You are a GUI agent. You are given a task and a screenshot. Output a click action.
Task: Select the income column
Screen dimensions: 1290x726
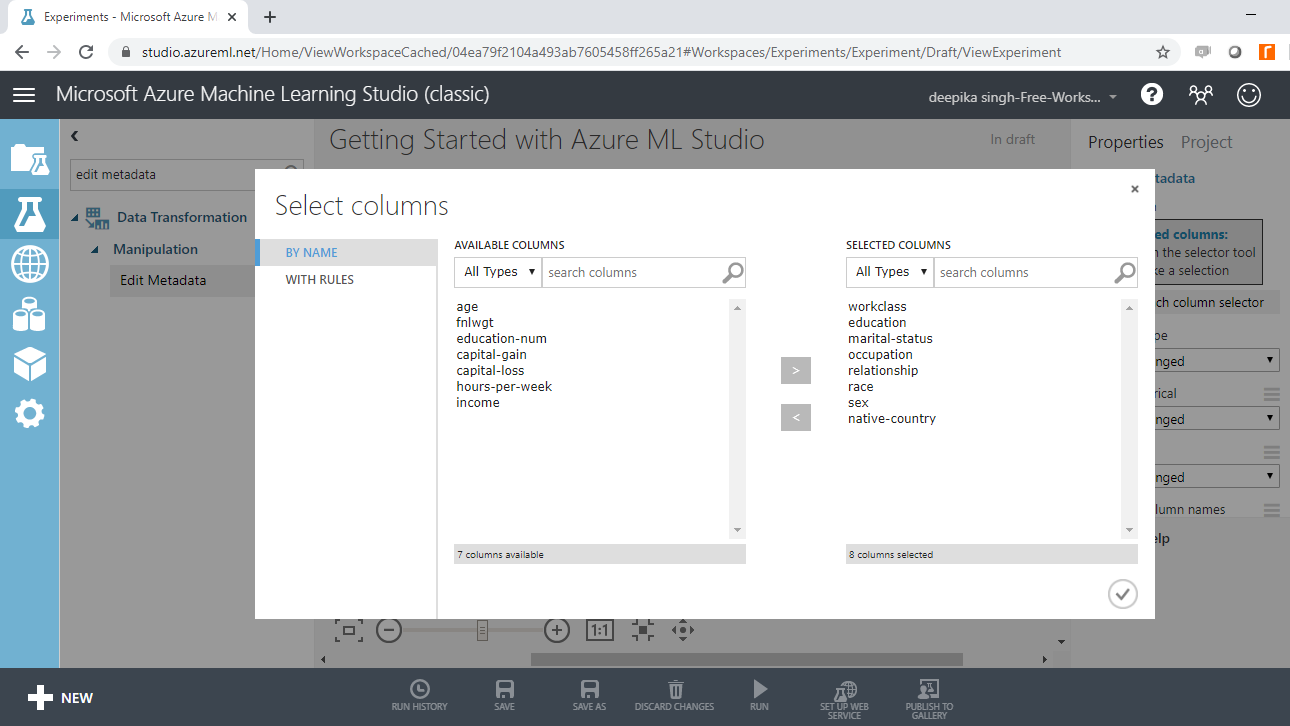[x=478, y=403]
